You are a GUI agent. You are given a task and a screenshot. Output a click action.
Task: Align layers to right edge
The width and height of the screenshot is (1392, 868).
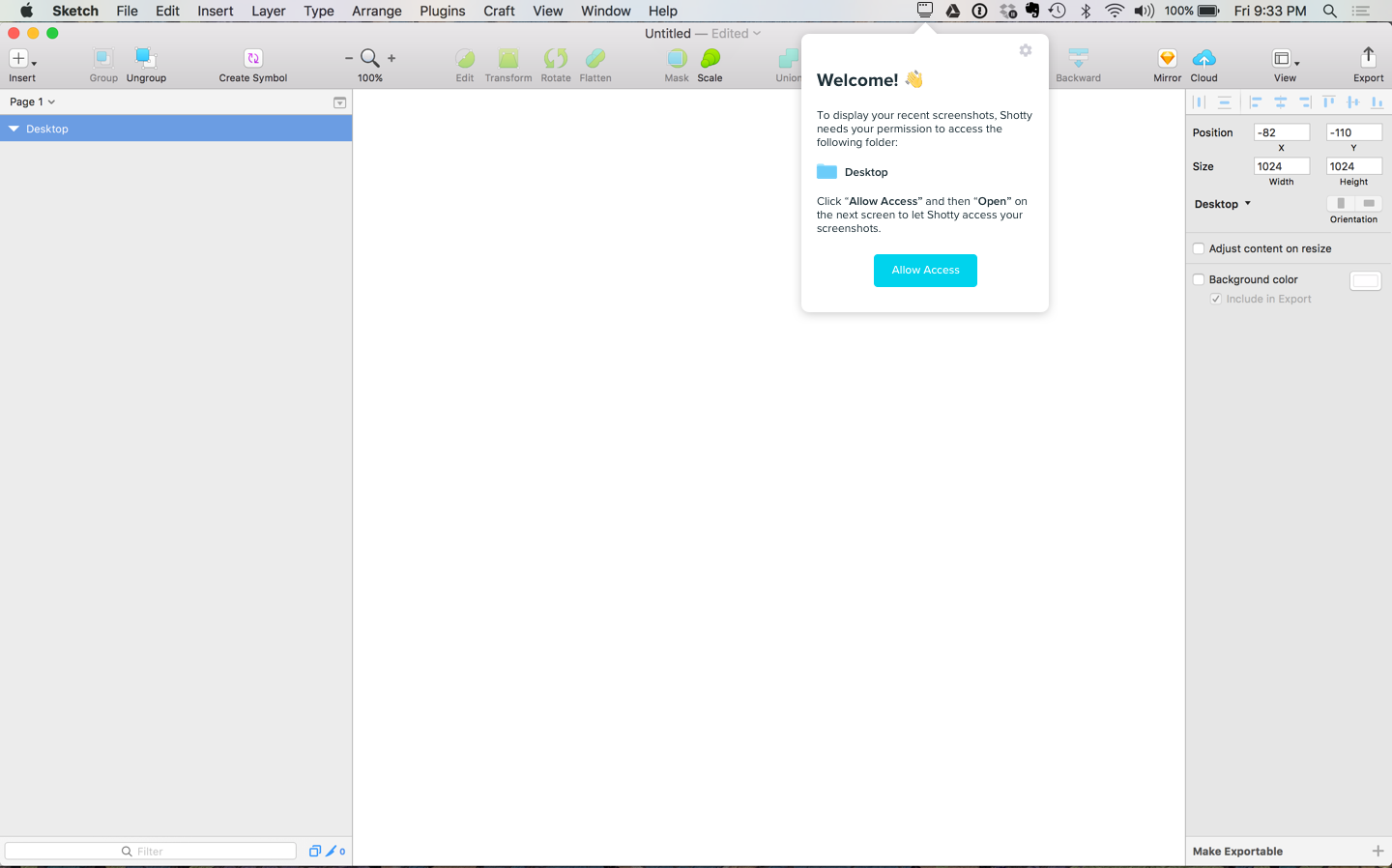point(1305,101)
